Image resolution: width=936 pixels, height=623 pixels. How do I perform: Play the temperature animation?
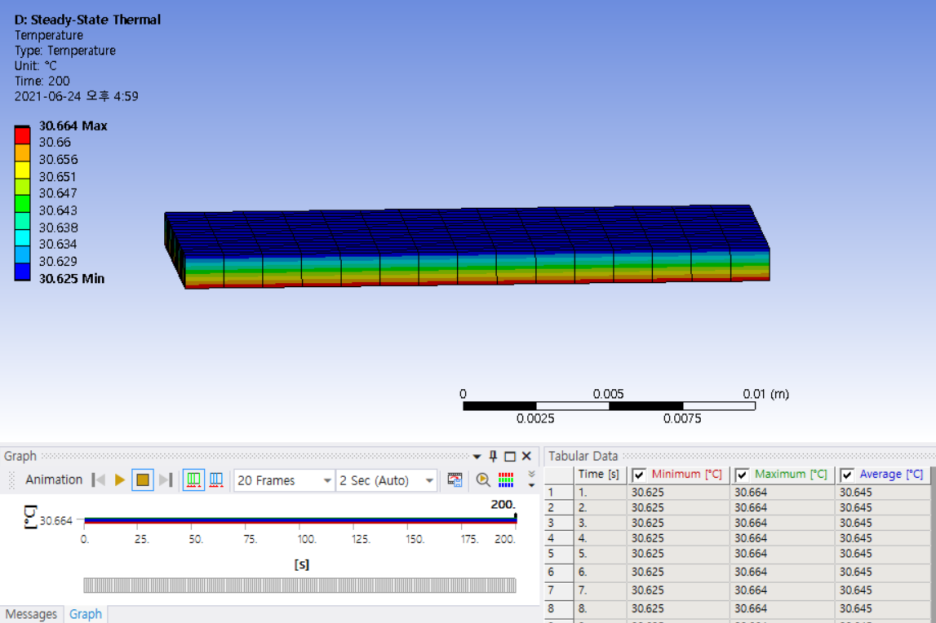119,480
